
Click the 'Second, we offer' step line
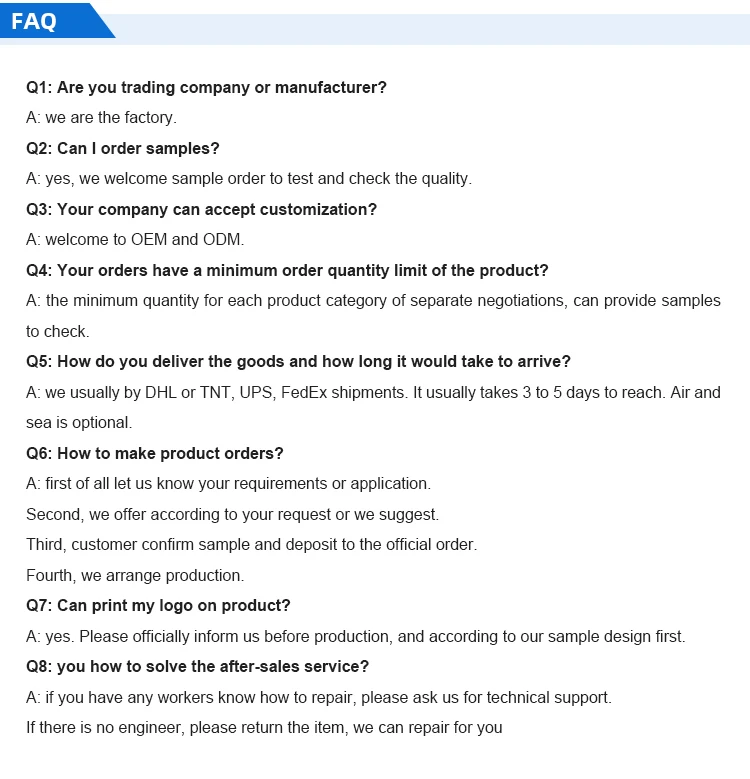click(x=232, y=515)
